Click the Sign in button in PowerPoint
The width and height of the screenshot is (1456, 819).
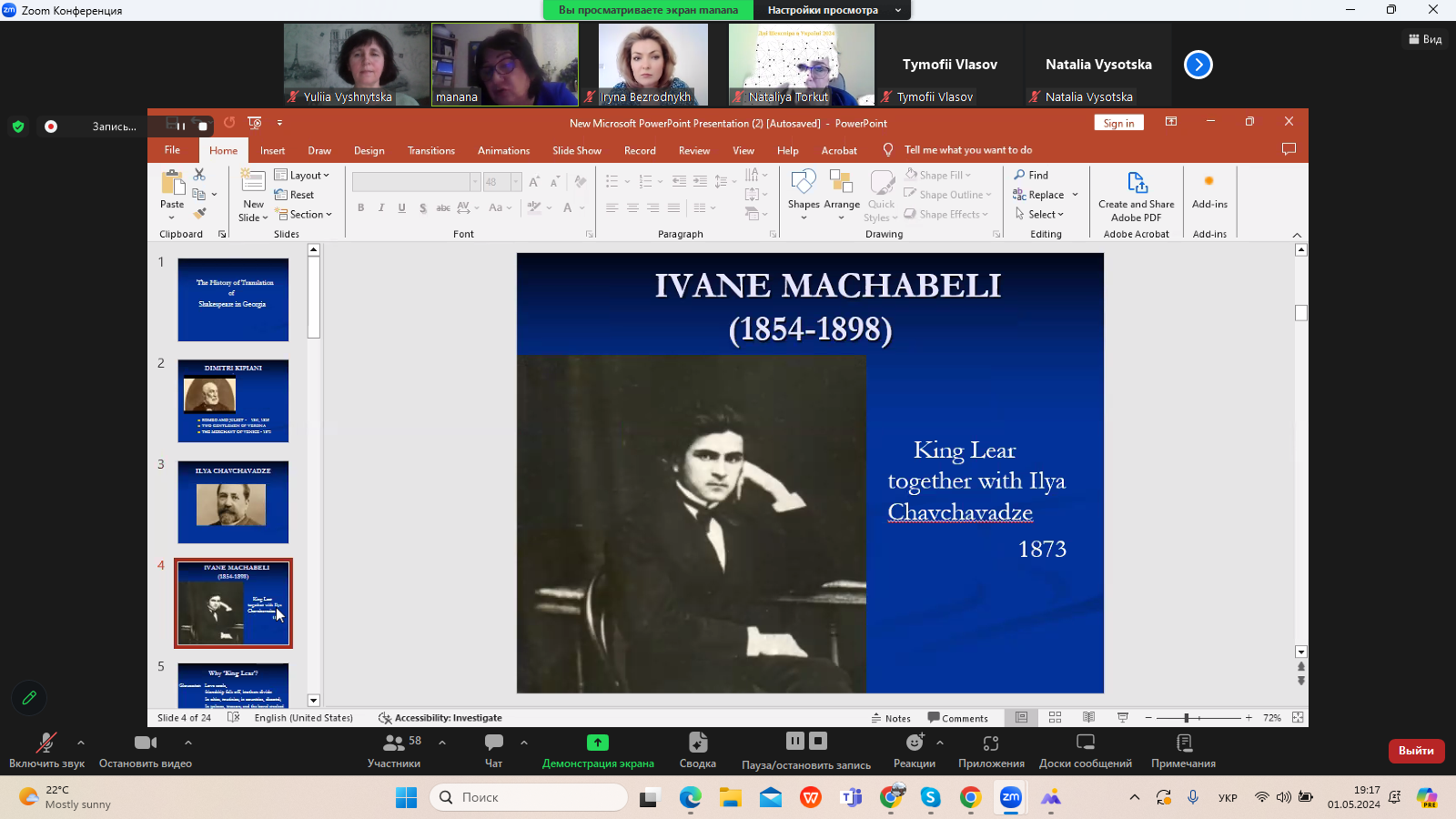(x=1118, y=123)
